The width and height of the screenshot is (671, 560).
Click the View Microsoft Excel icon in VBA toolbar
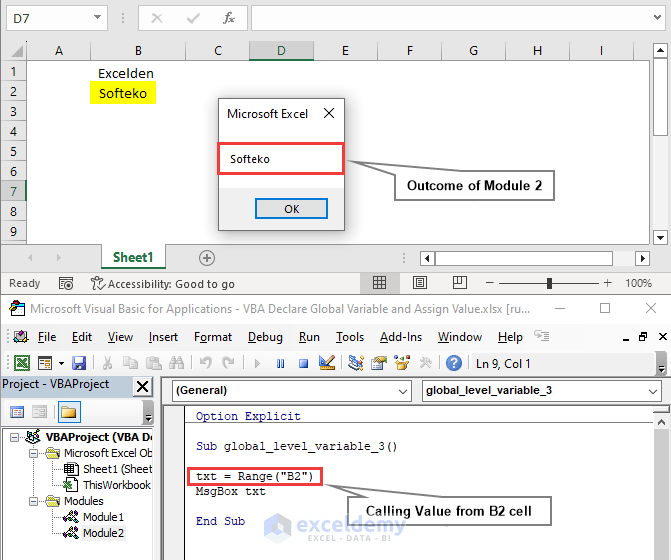click(22, 363)
